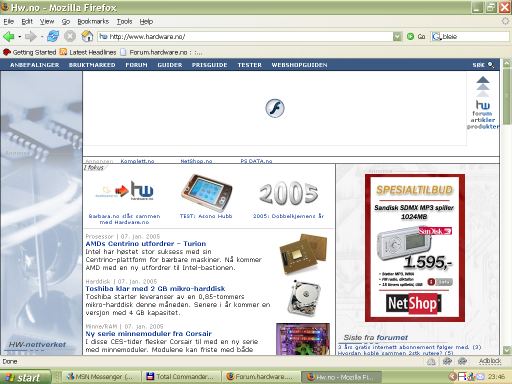The image size is (512, 384).
Task: Open the Back button history dropdown
Action: tap(20, 36)
